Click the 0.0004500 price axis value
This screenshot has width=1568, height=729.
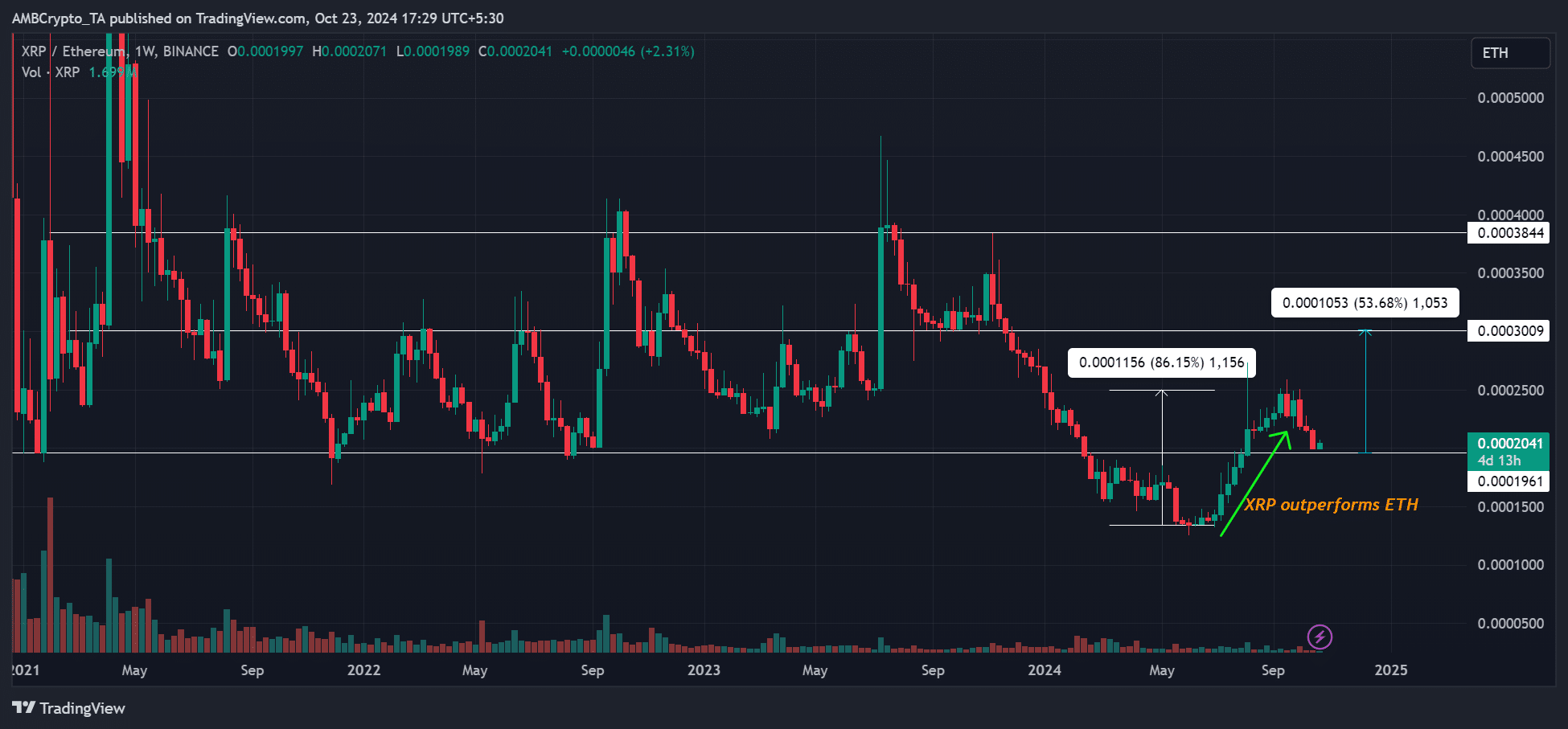[1511, 157]
